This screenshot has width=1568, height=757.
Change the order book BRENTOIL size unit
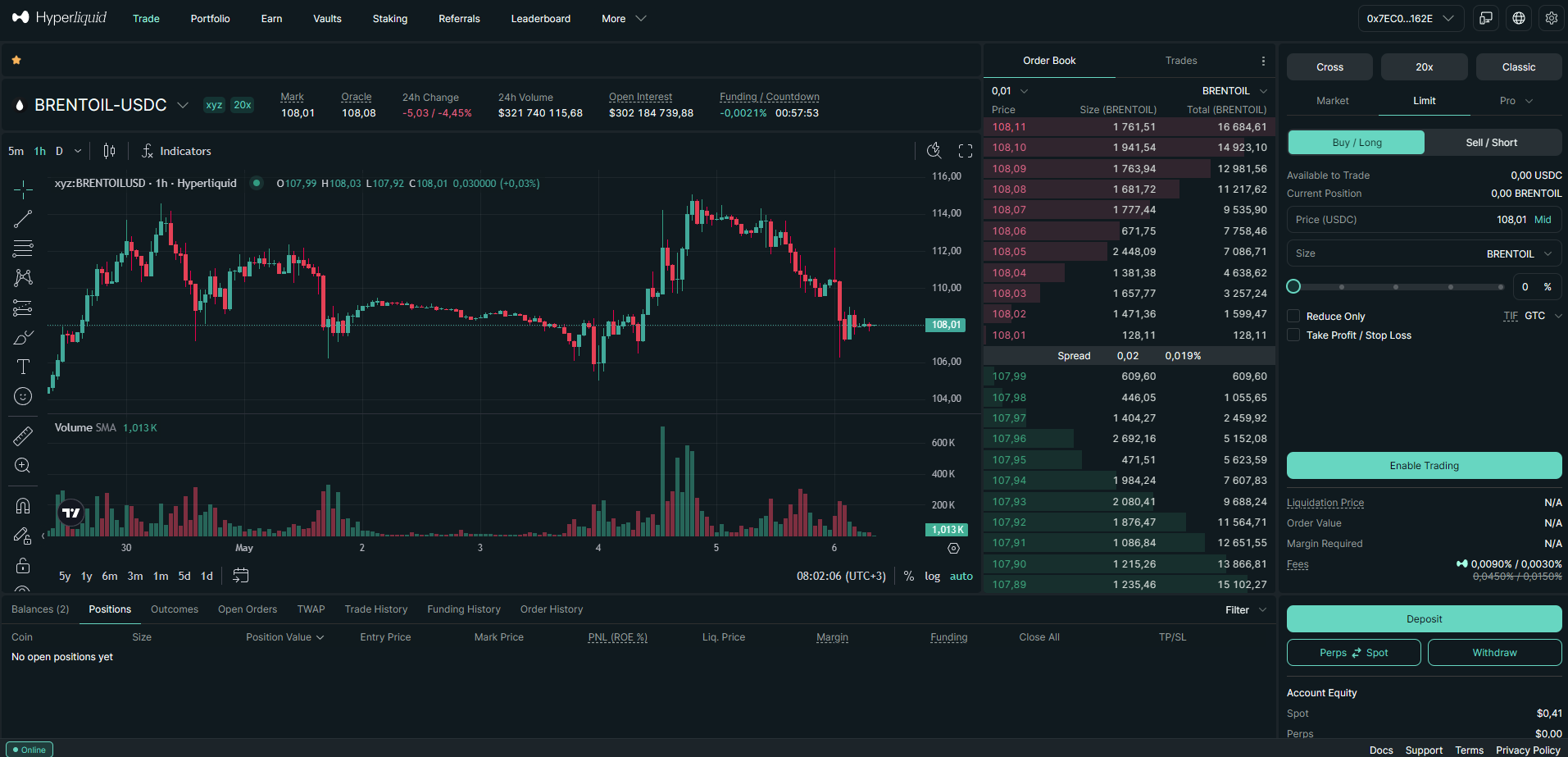[x=1234, y=90]
